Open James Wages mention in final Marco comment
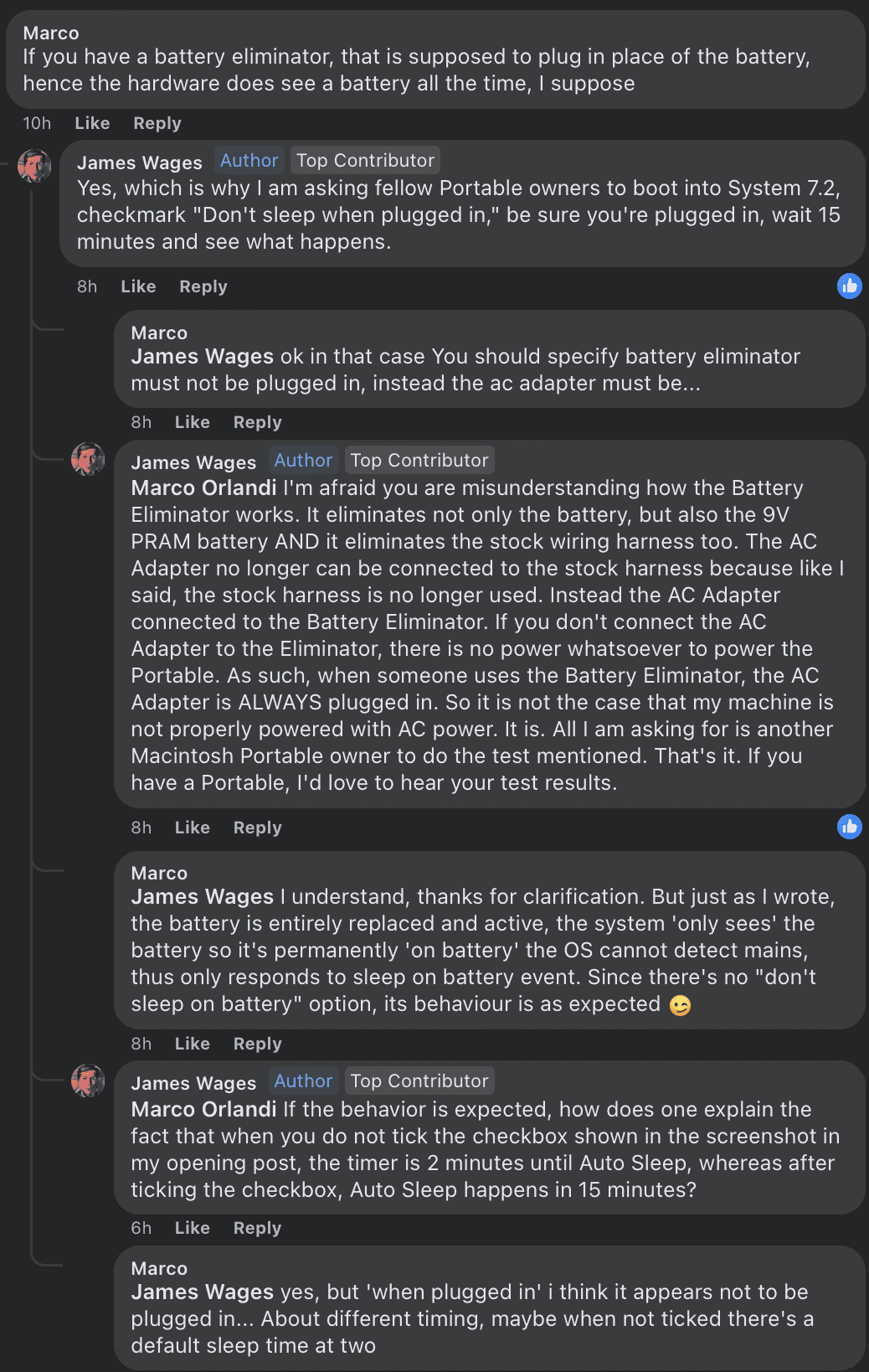 tap(202, 1292)
